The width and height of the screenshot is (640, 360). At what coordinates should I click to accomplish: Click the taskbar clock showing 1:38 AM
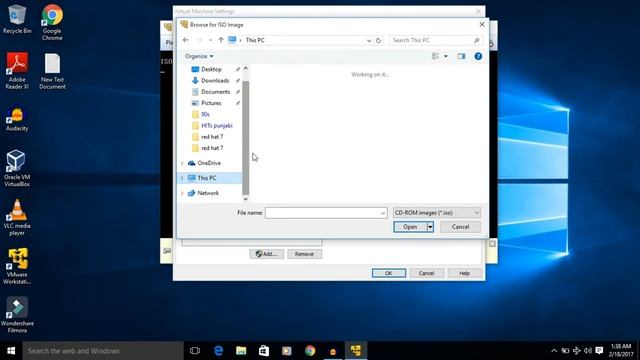pos(621,351)
